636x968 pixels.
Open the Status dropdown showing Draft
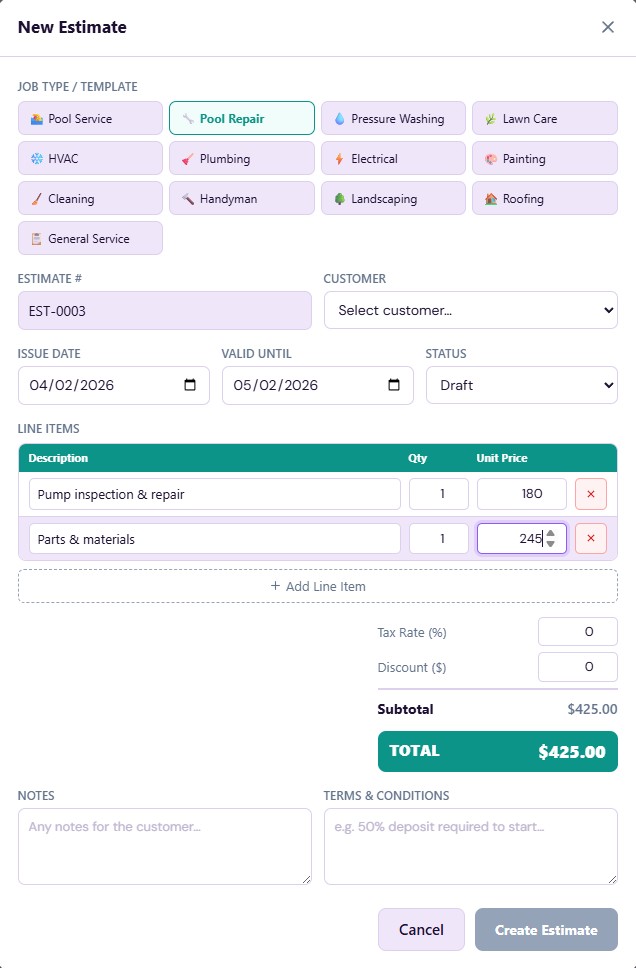pyautogui.click(x=521, y=385)
